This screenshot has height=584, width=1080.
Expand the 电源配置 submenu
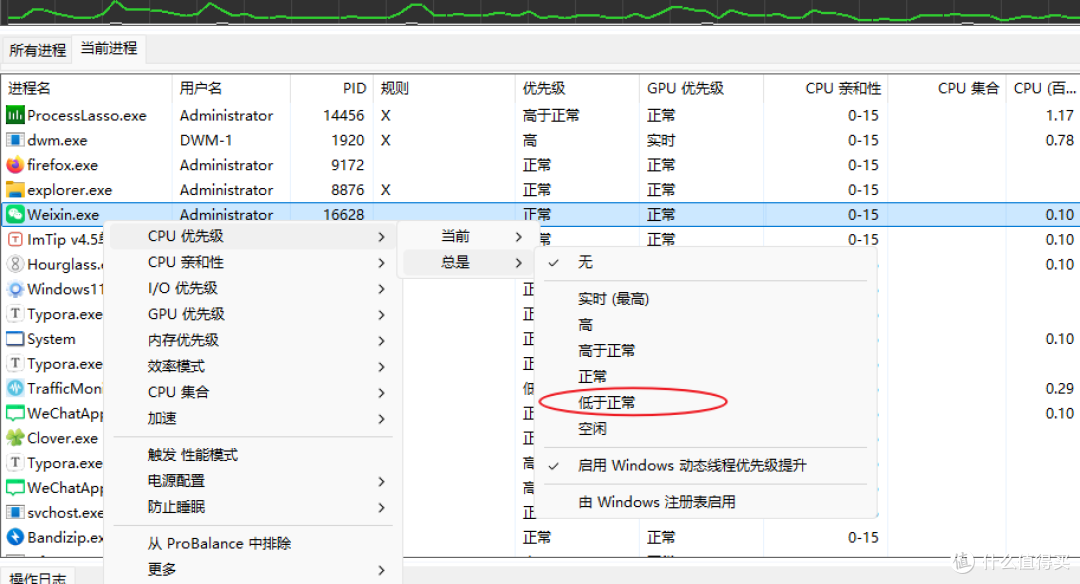point(253,481)
